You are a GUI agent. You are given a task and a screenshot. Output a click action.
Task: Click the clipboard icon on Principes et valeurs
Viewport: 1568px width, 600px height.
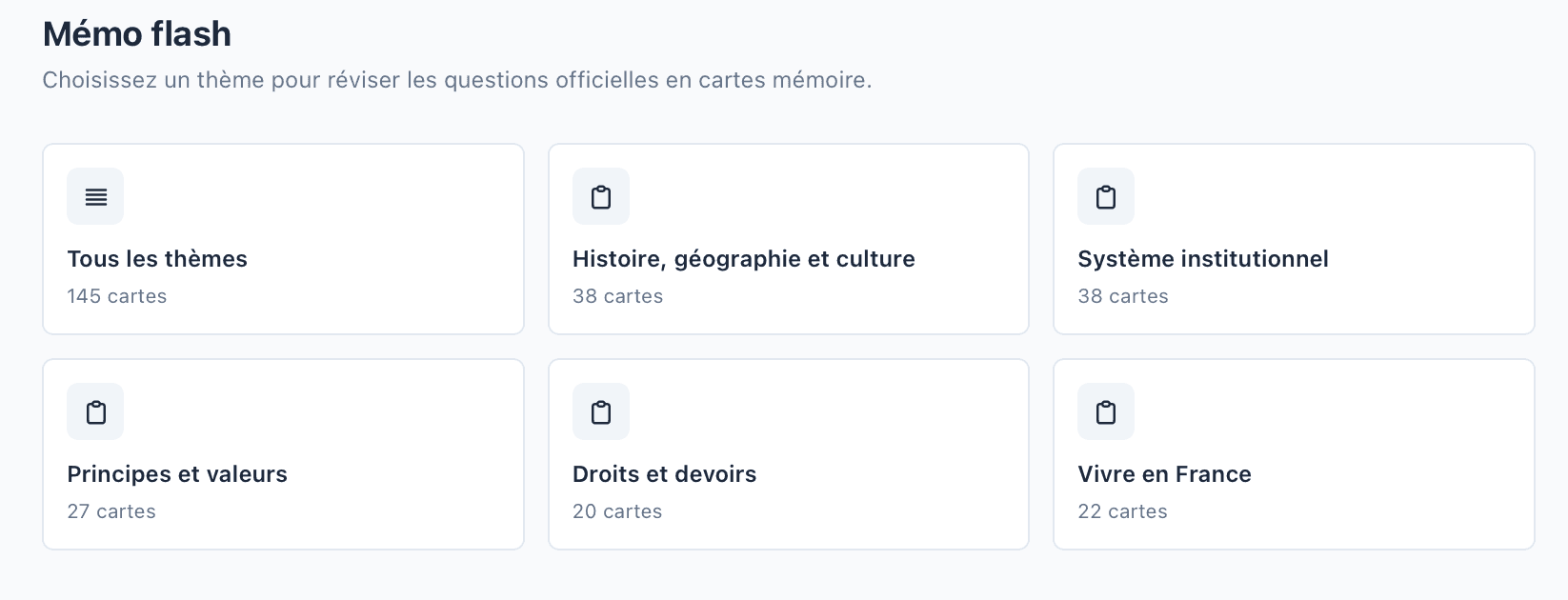tap(94, 411)
